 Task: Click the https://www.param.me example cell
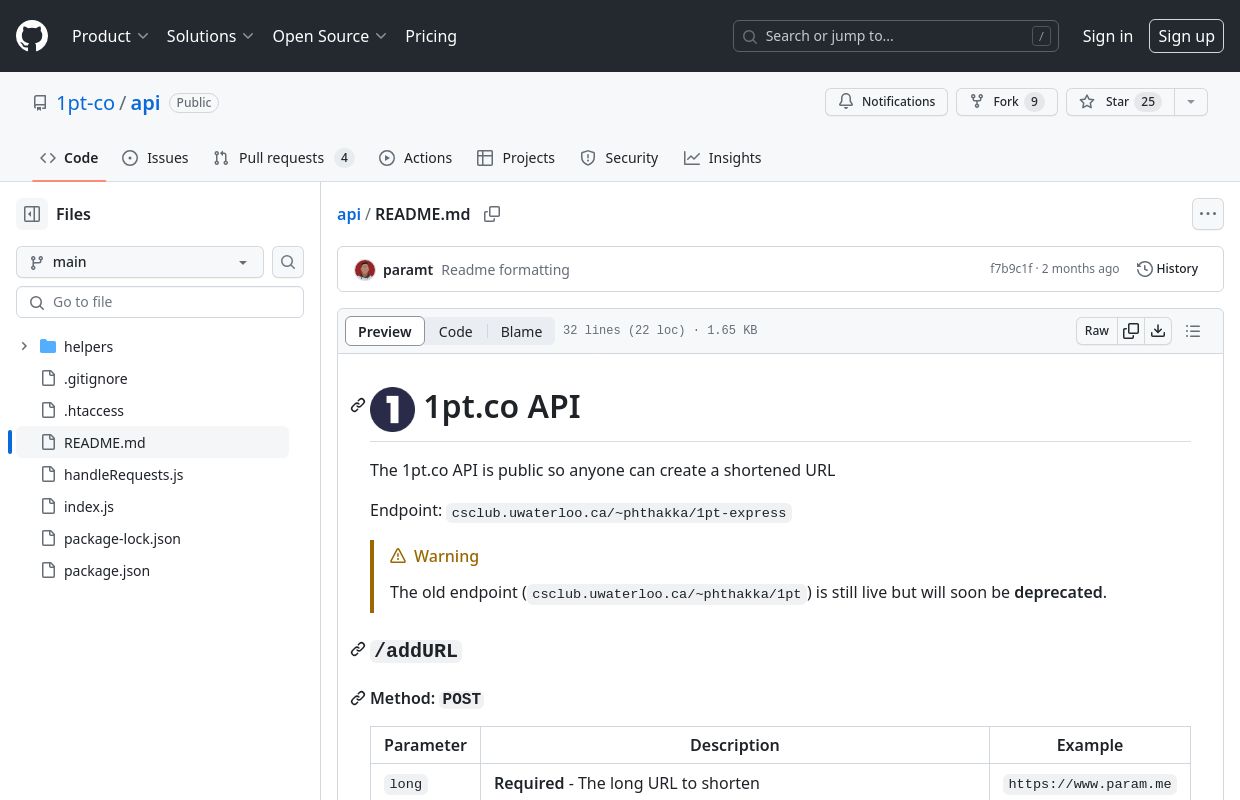point(1090,784)
